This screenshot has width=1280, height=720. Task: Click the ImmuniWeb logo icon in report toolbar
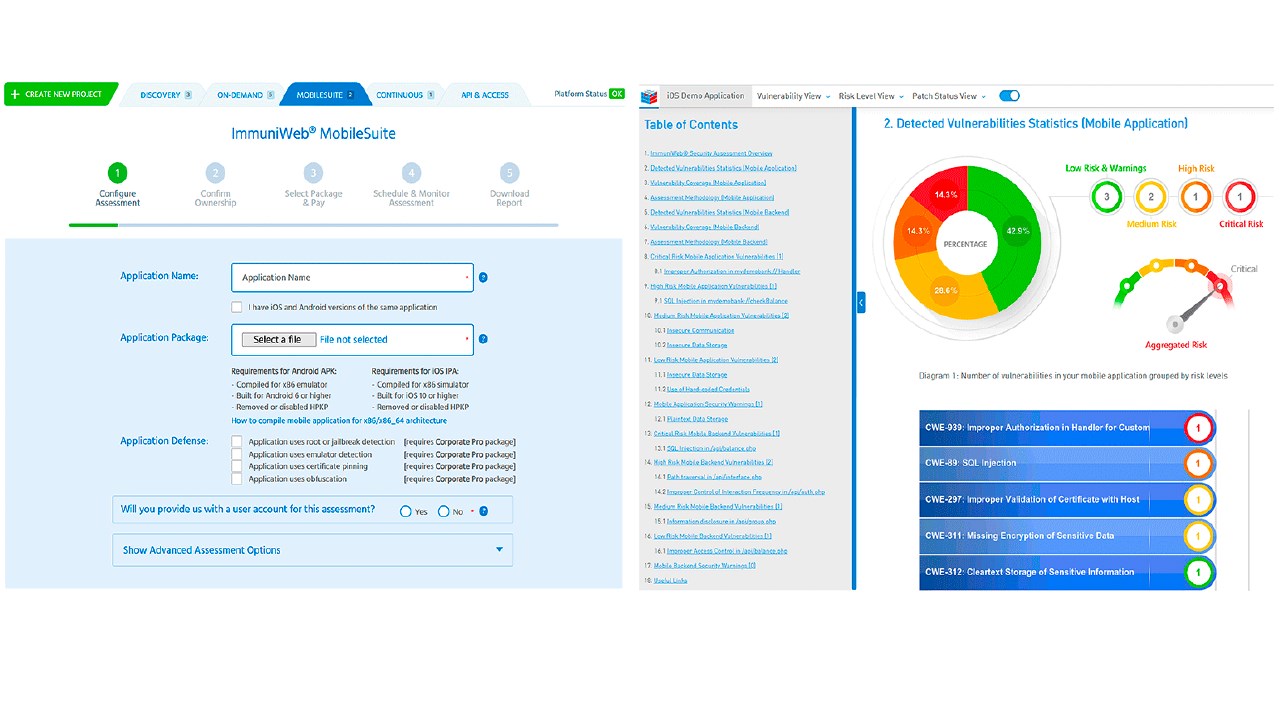[x=650, y=96]
